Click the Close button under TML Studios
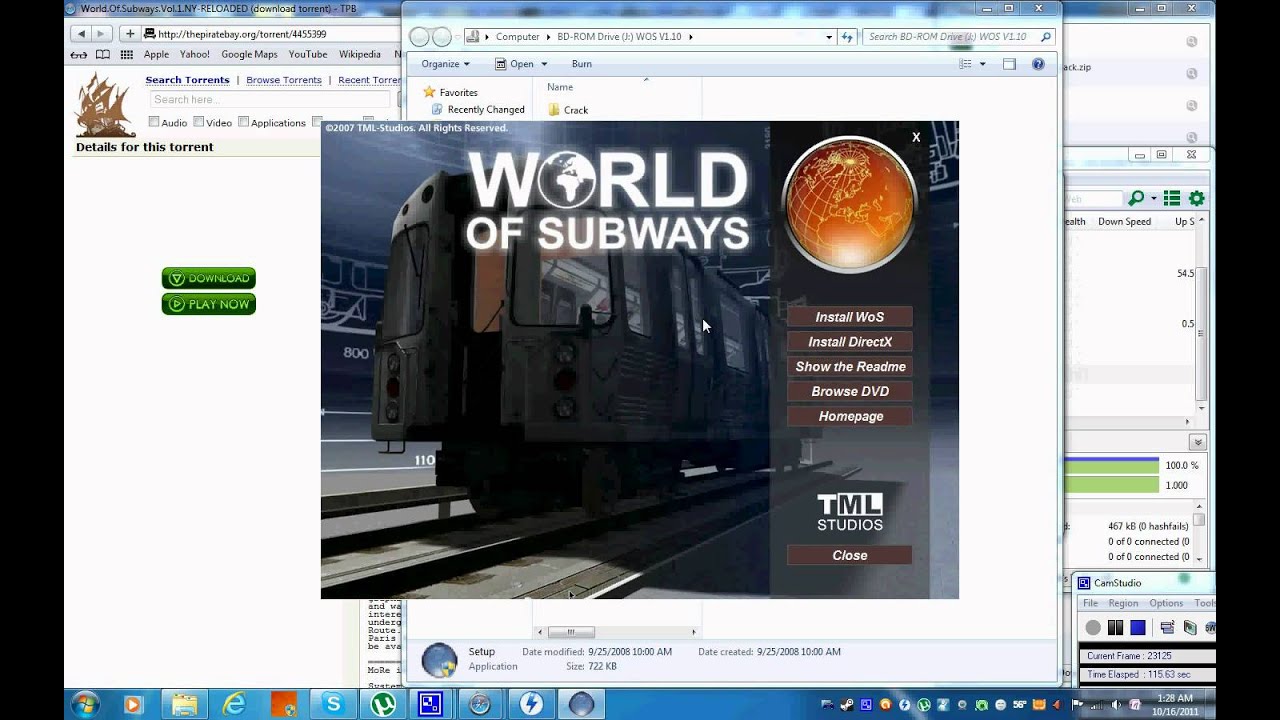1280x720 pixels. 849,555
